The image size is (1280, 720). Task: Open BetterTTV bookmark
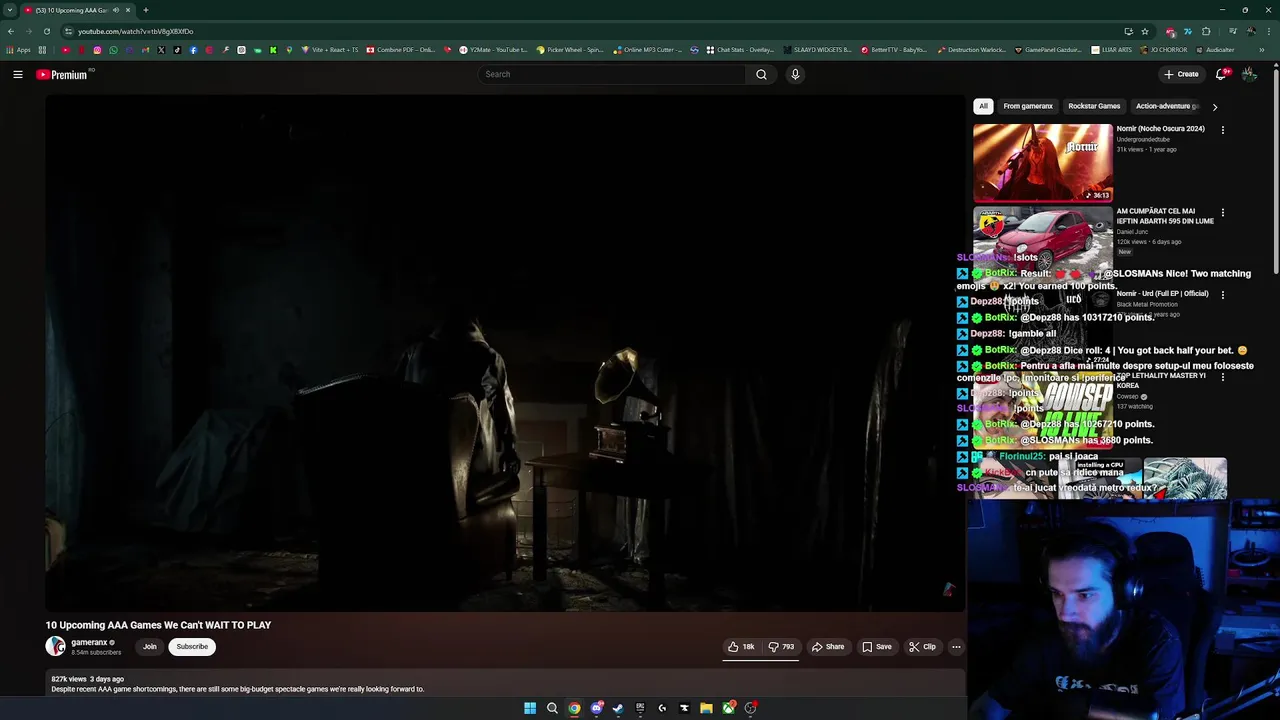point(894,49)
